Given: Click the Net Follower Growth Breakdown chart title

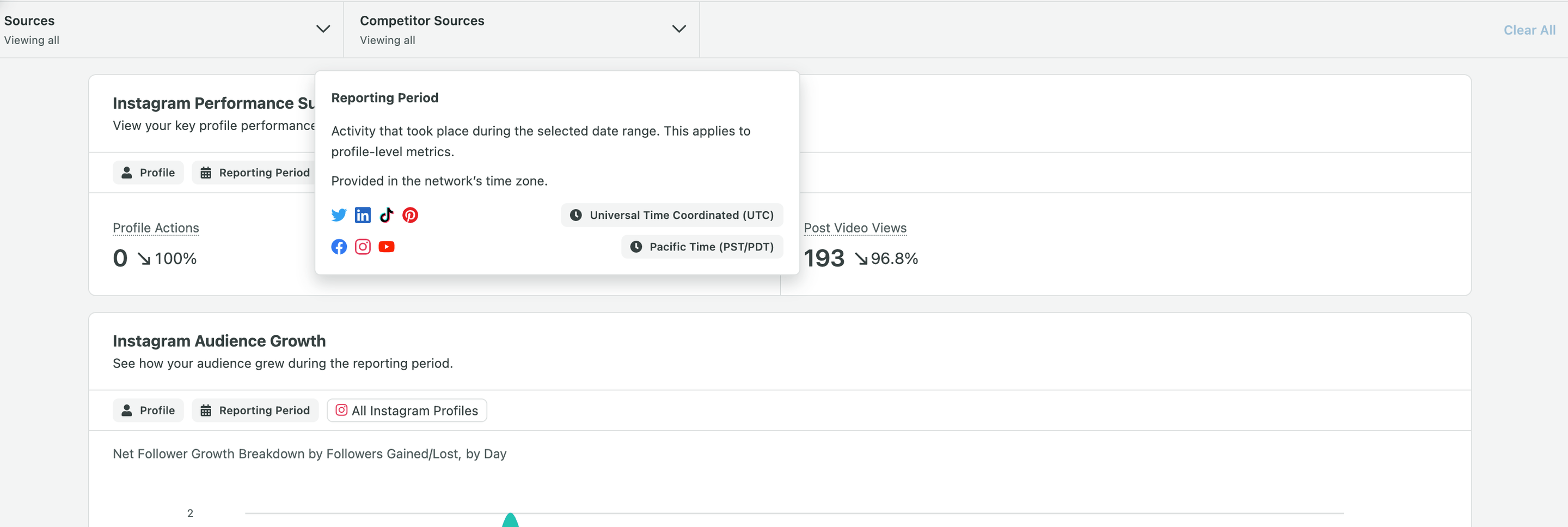Looking at the screenshot, I should 309,454.
